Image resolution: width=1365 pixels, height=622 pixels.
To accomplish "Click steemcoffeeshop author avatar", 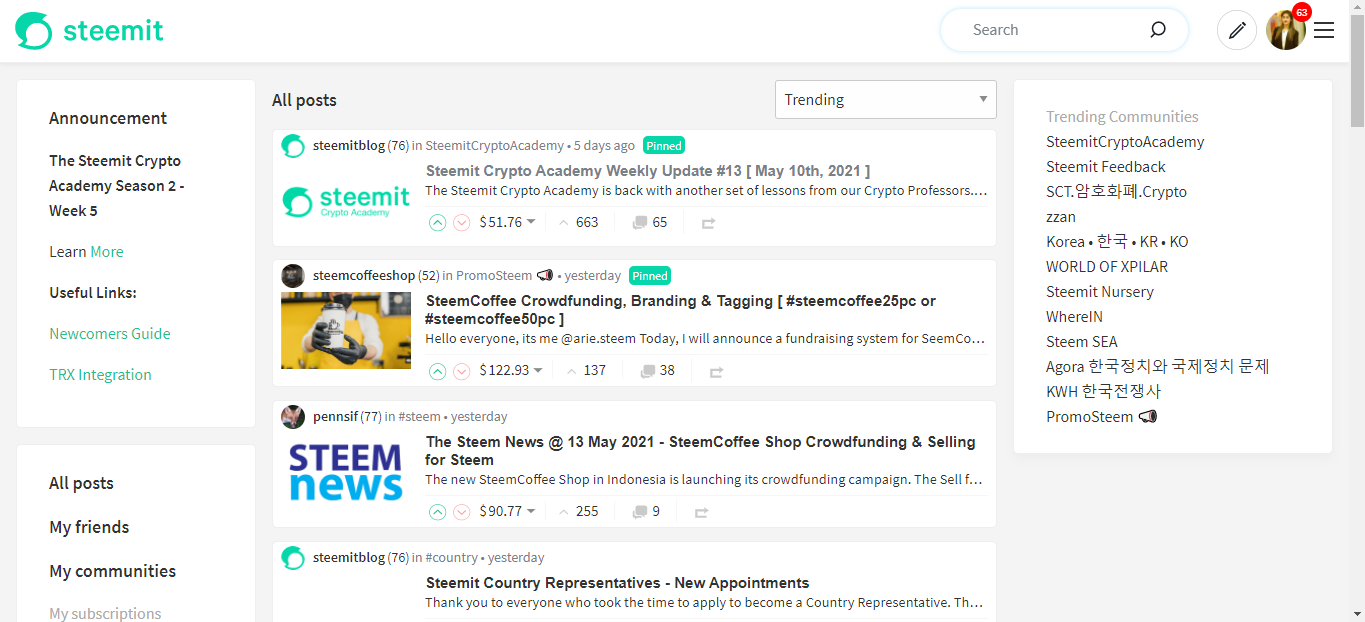I will coord(293,276).
